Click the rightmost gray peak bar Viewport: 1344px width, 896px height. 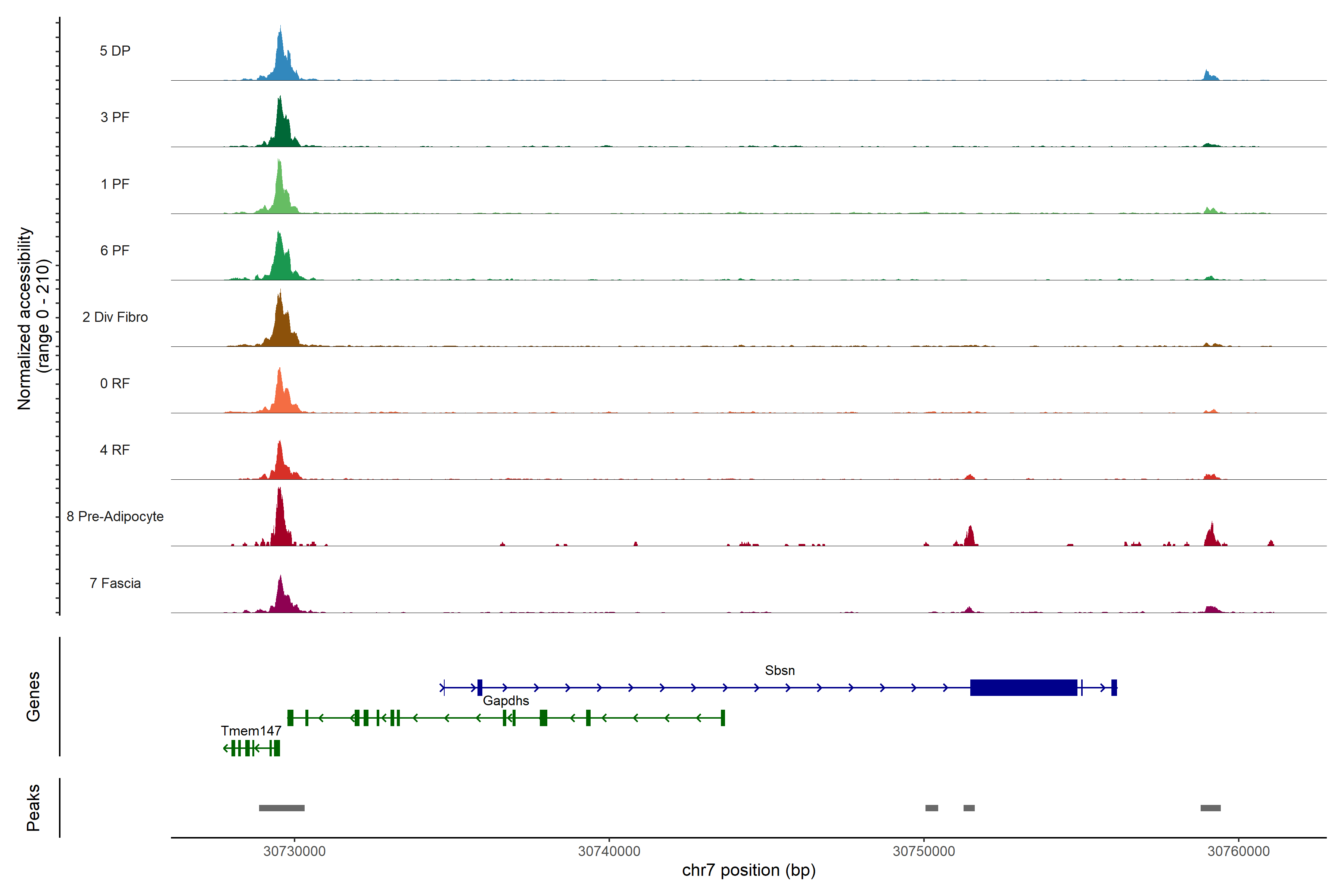click(x=1210, y=808)
